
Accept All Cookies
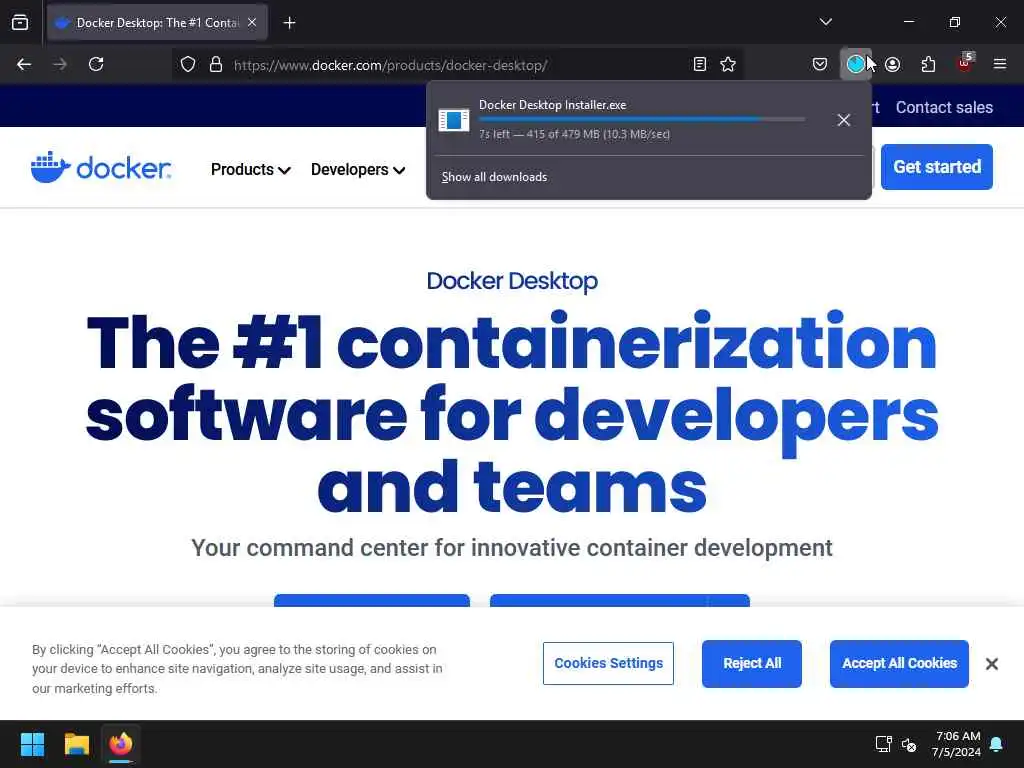(x=899, y=664)
